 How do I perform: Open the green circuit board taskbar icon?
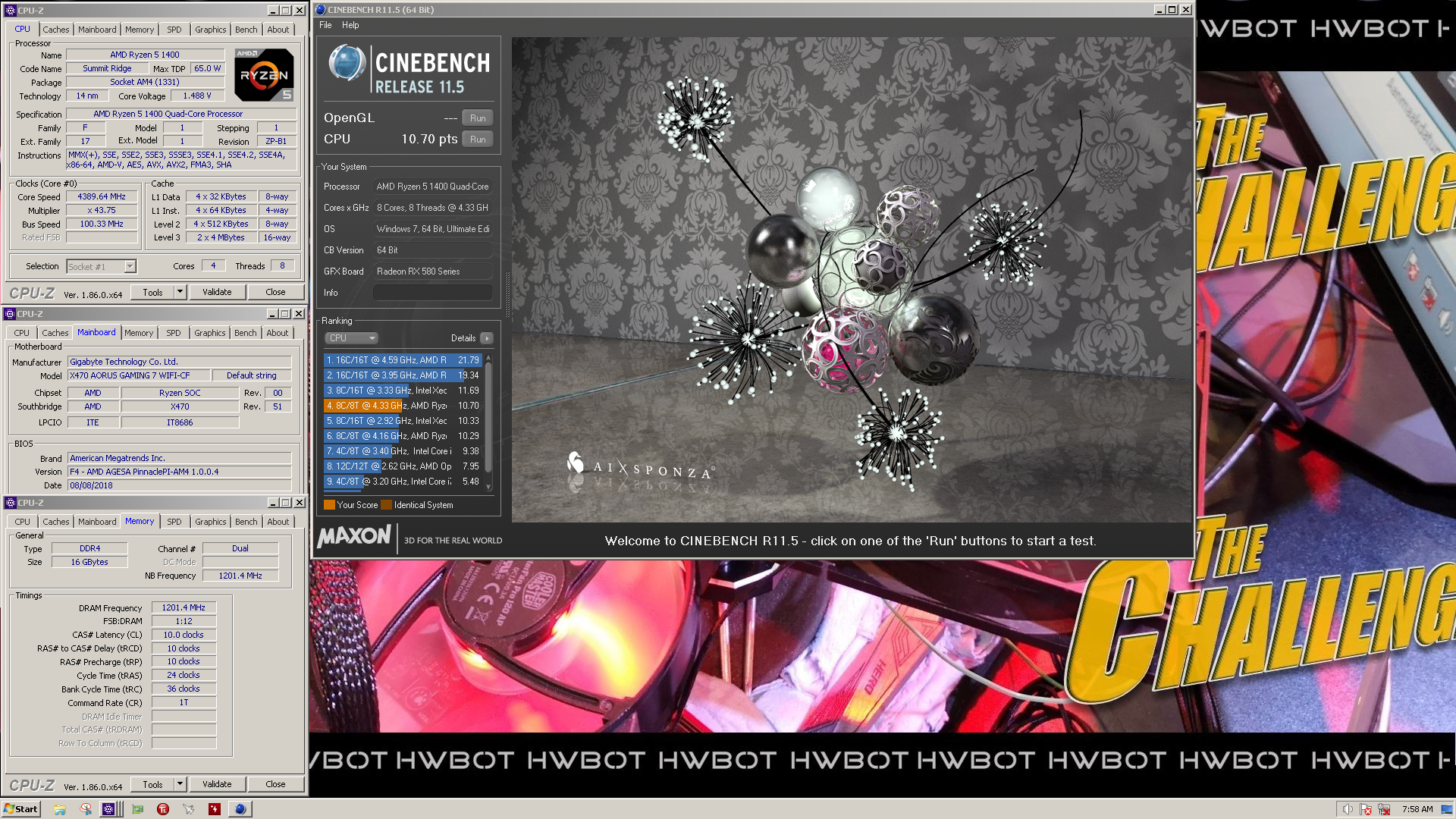137,809
